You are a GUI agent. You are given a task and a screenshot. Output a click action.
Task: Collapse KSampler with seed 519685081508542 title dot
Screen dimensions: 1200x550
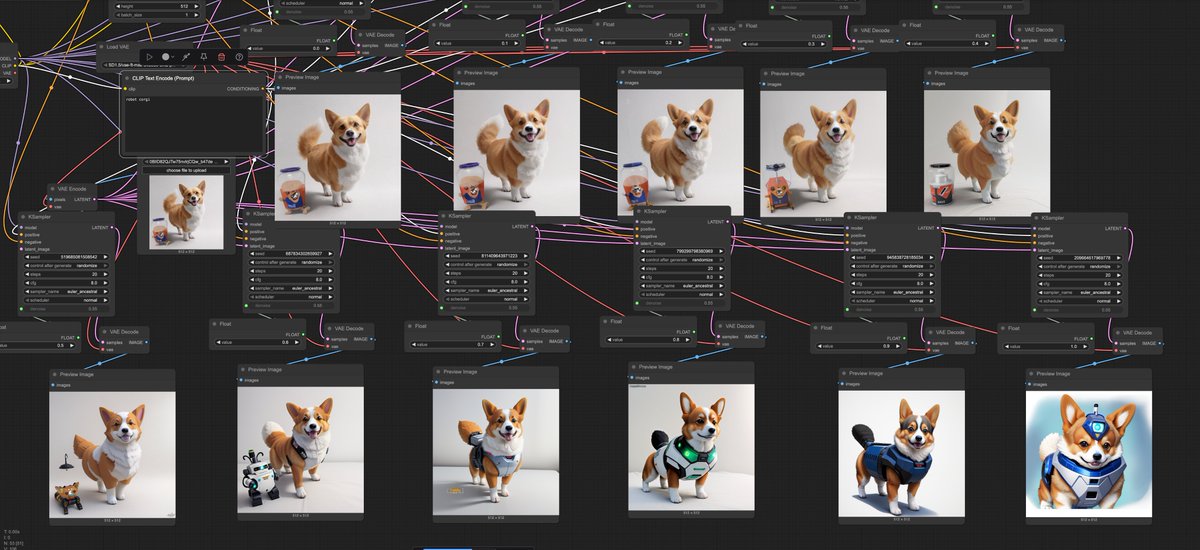[x=24, y=215]
